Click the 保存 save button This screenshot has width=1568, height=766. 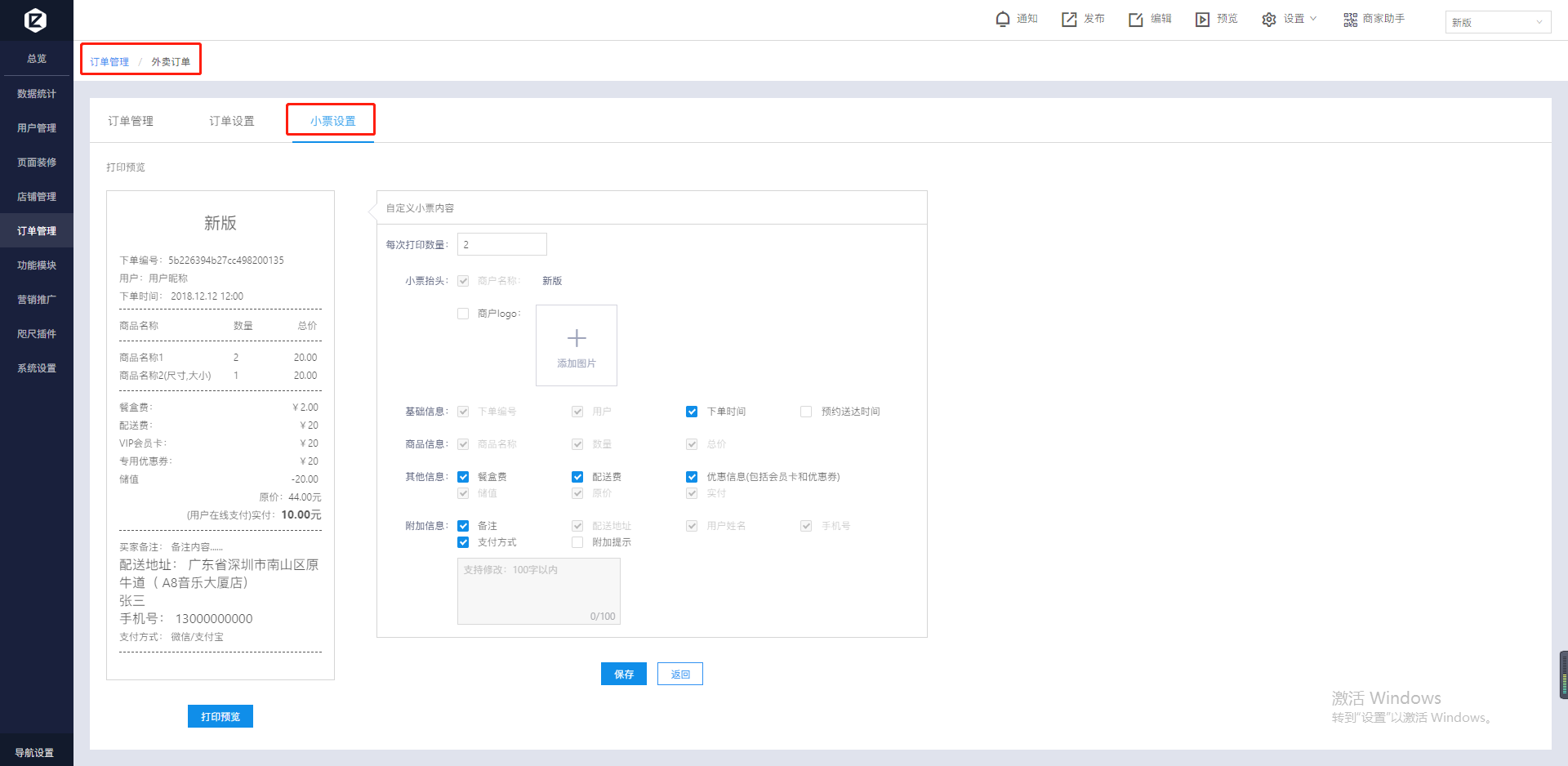(x=624, y=674)
